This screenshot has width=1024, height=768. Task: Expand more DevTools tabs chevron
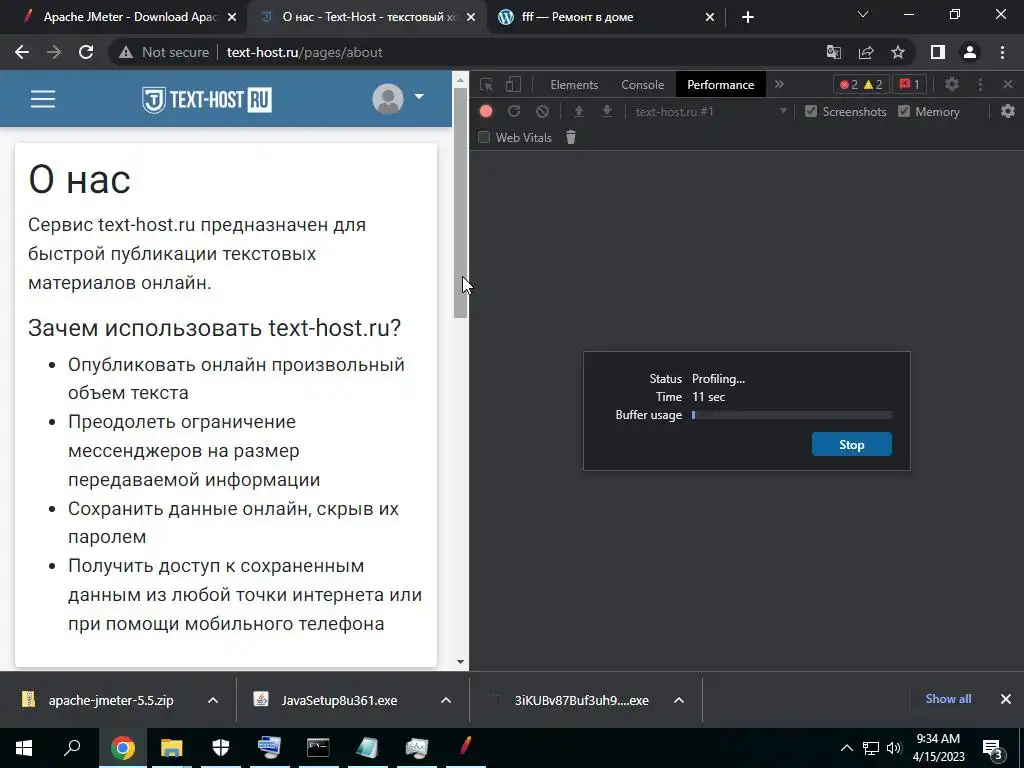click(x=779, y=84)
